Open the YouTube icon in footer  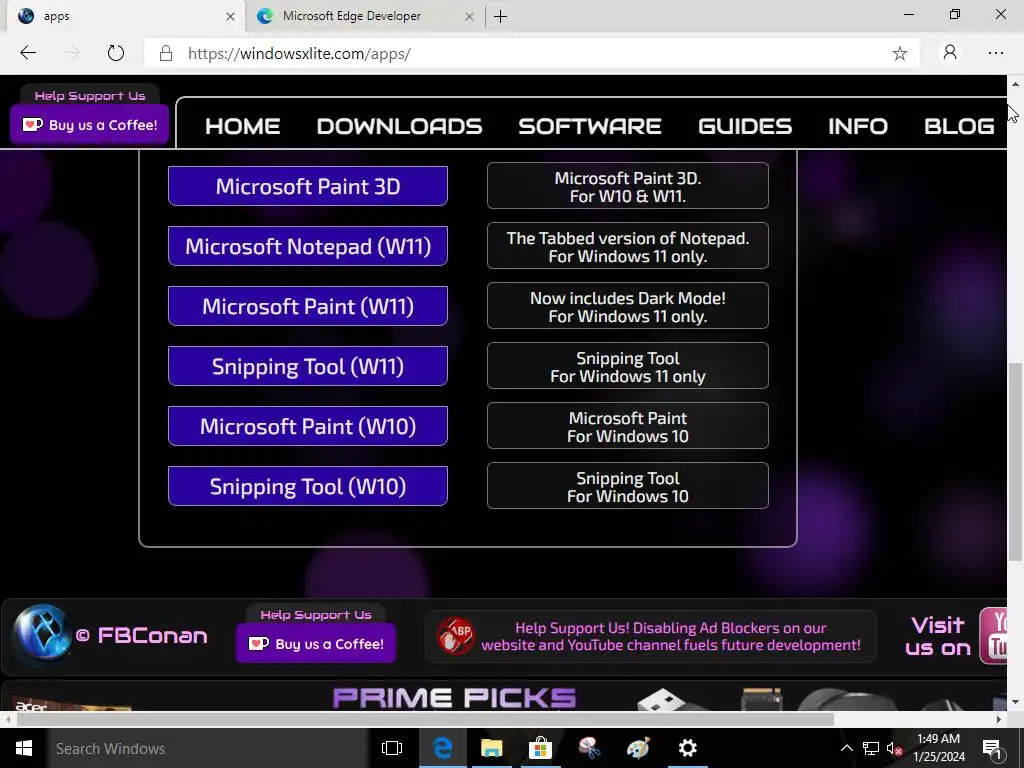[993, 635]
